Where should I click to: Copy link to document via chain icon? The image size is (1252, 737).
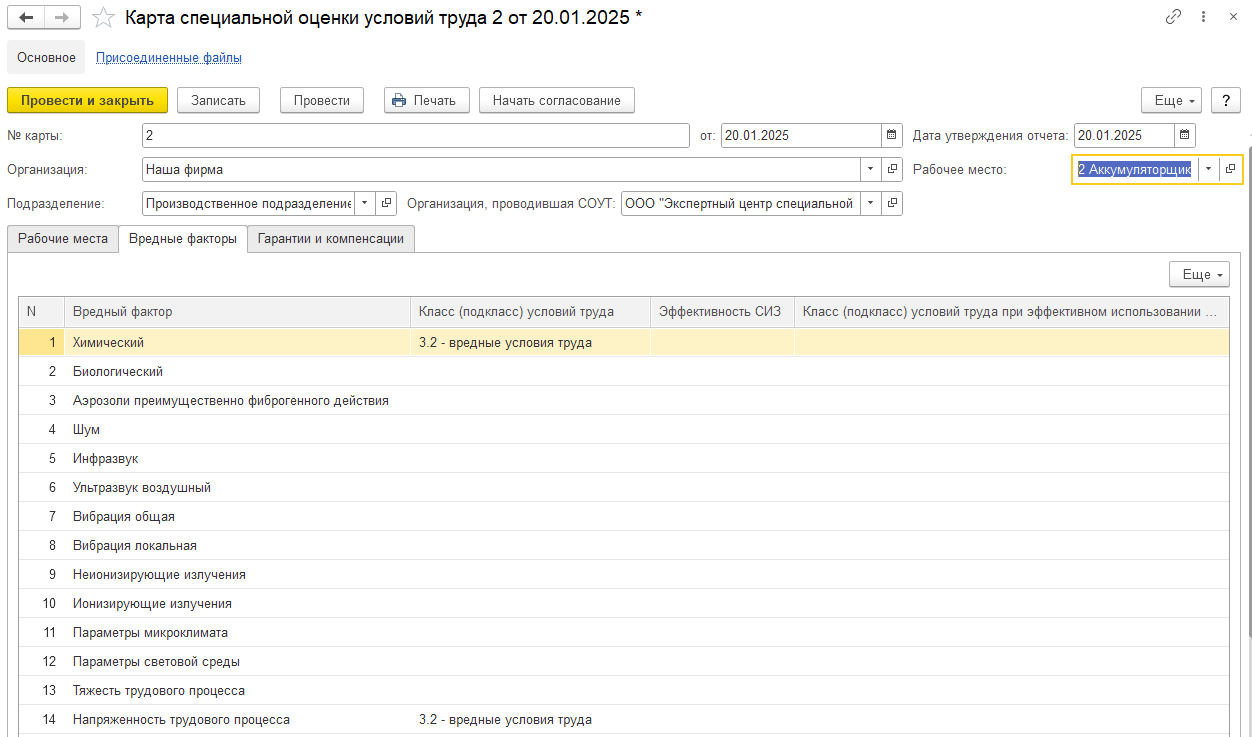click(1173, 18)
